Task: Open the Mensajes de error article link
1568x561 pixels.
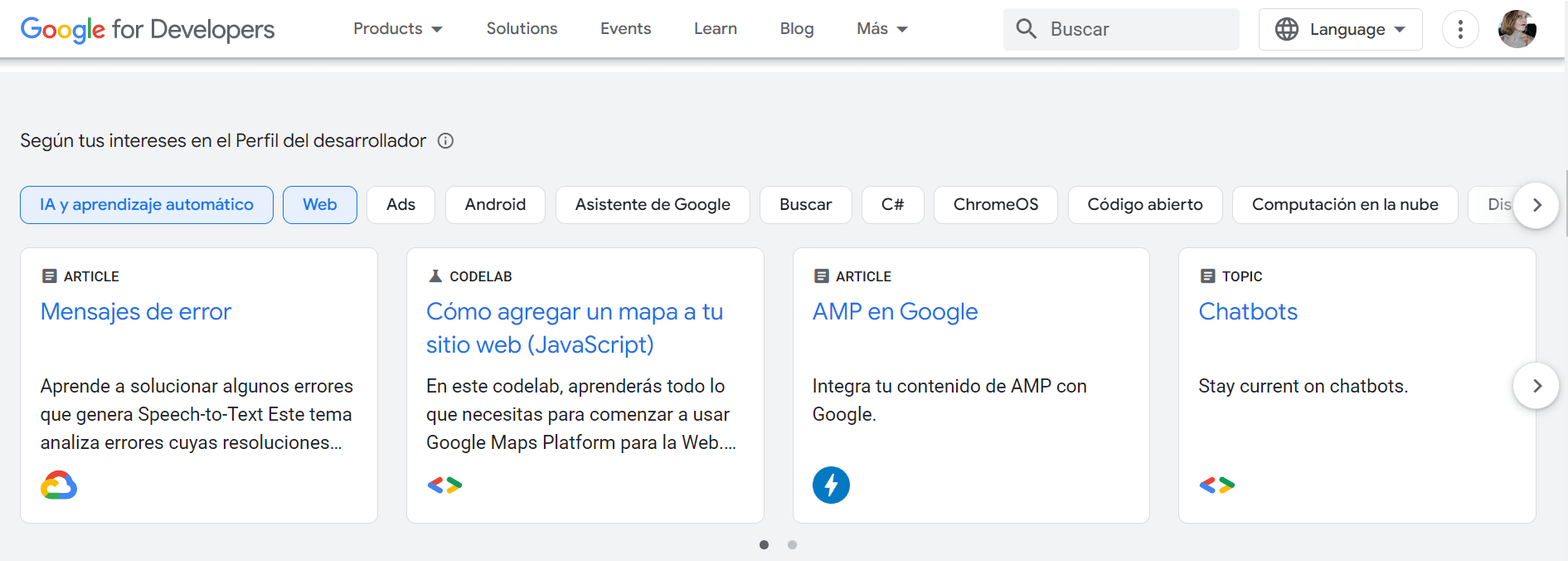Action: (x=136, y=312)
